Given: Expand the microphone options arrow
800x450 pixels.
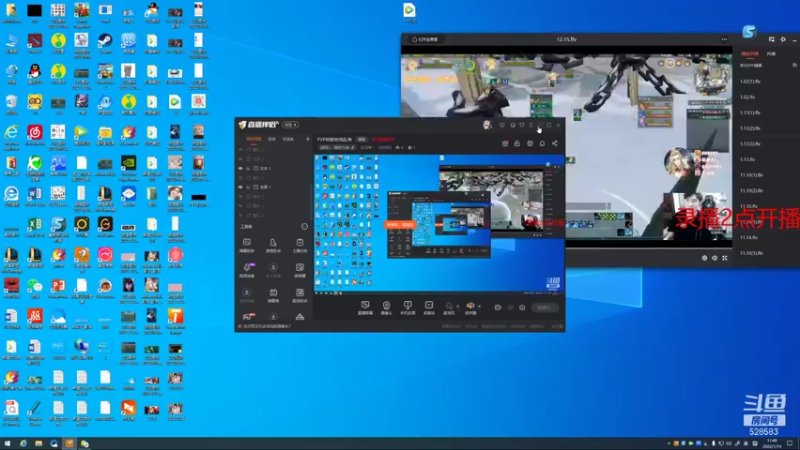Looking at the screenshot, I should 457,306.
